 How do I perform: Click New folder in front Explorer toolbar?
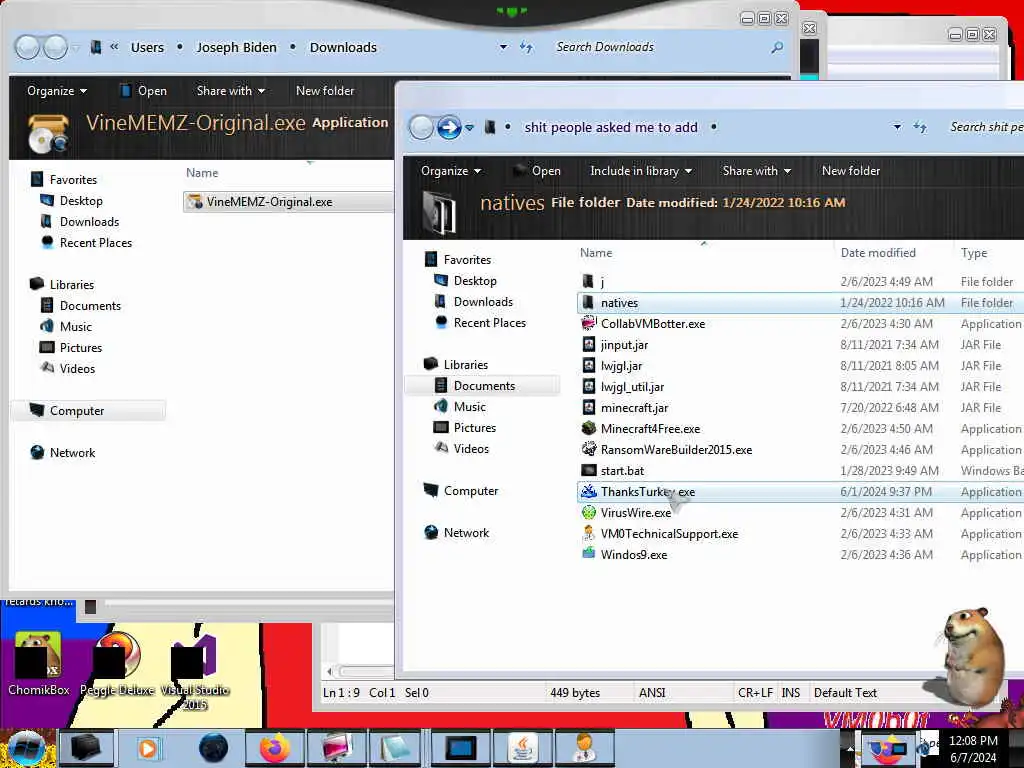850,170
